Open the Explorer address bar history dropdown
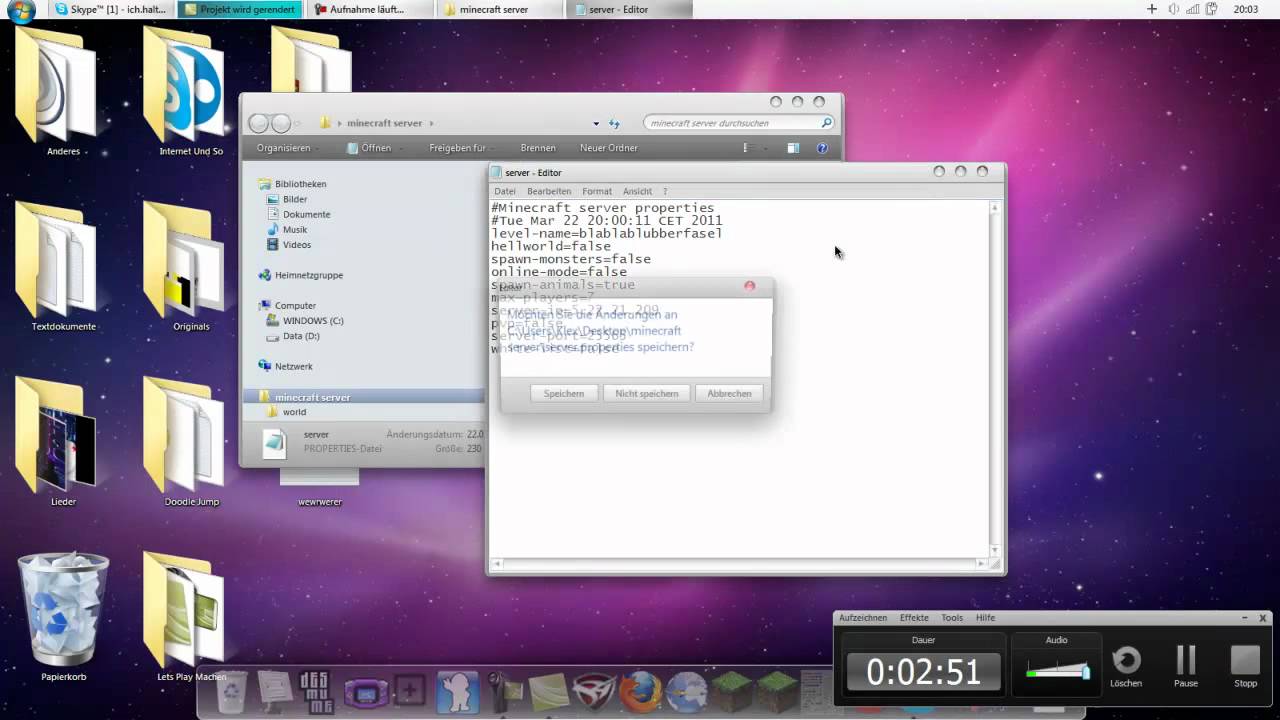The image size is (1280, 720). 596,124
